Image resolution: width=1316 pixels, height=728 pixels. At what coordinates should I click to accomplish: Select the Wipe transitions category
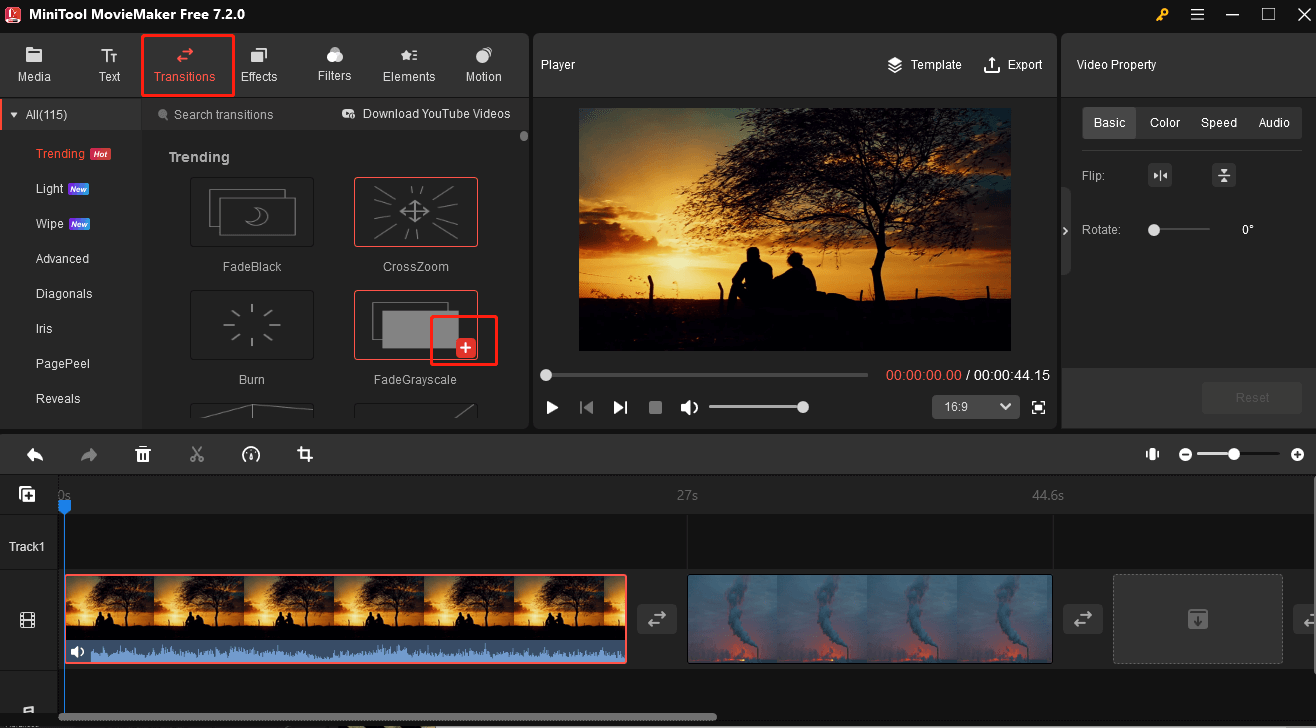tap(49, 224)
